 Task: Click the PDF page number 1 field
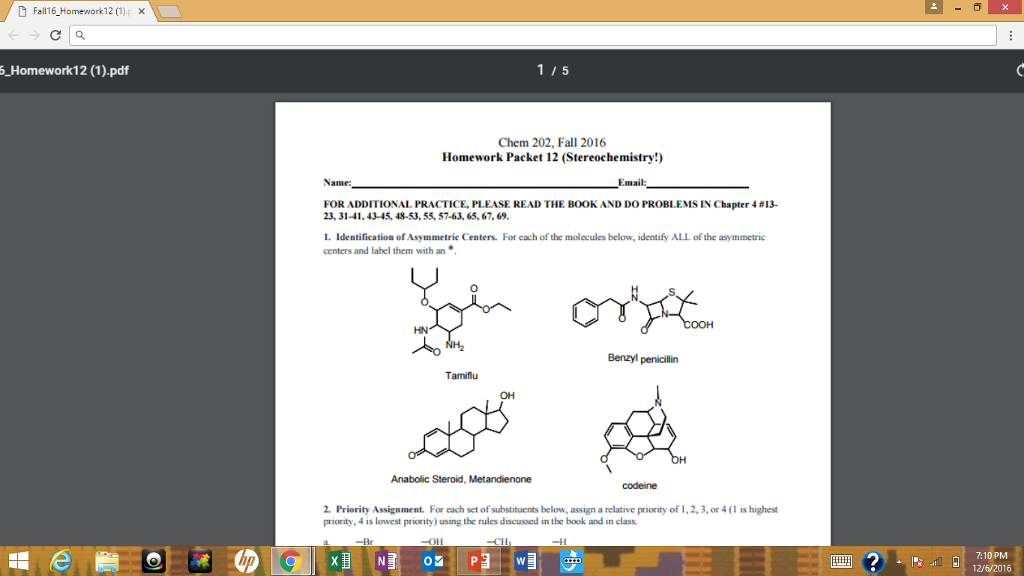click(x=540, y=70)
